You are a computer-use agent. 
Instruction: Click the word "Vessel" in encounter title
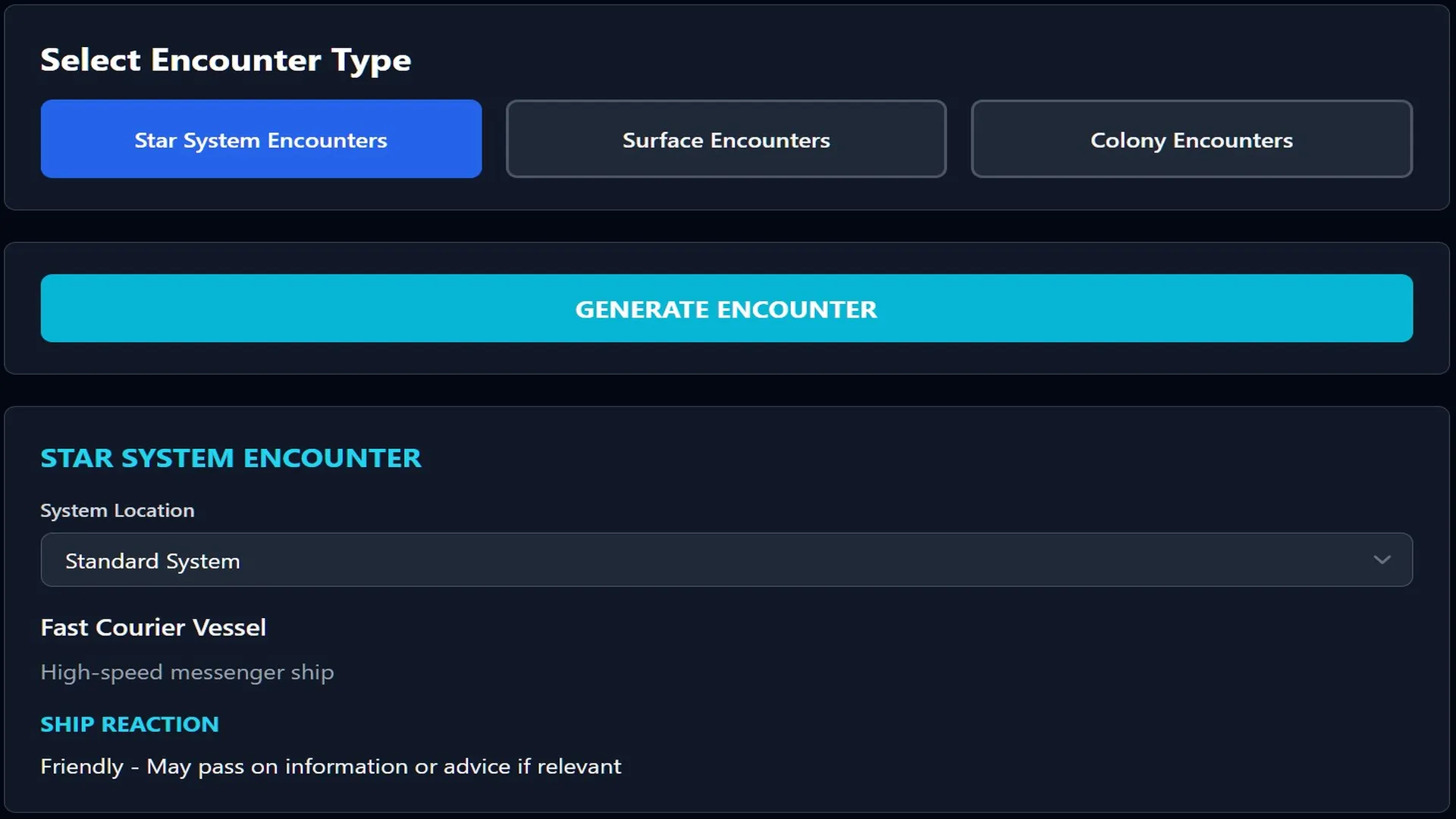coord(229,627)
